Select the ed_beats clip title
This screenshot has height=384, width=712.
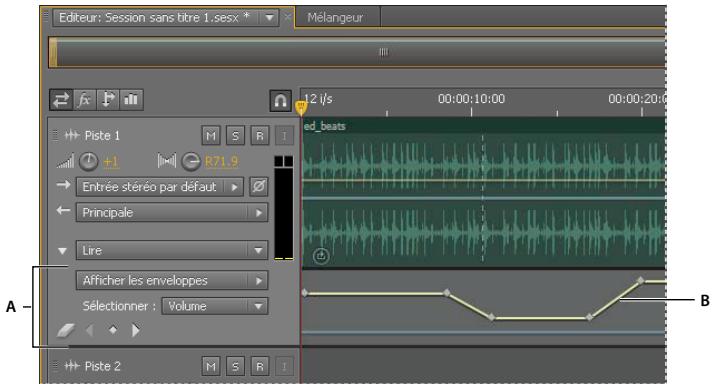point(325,126)
